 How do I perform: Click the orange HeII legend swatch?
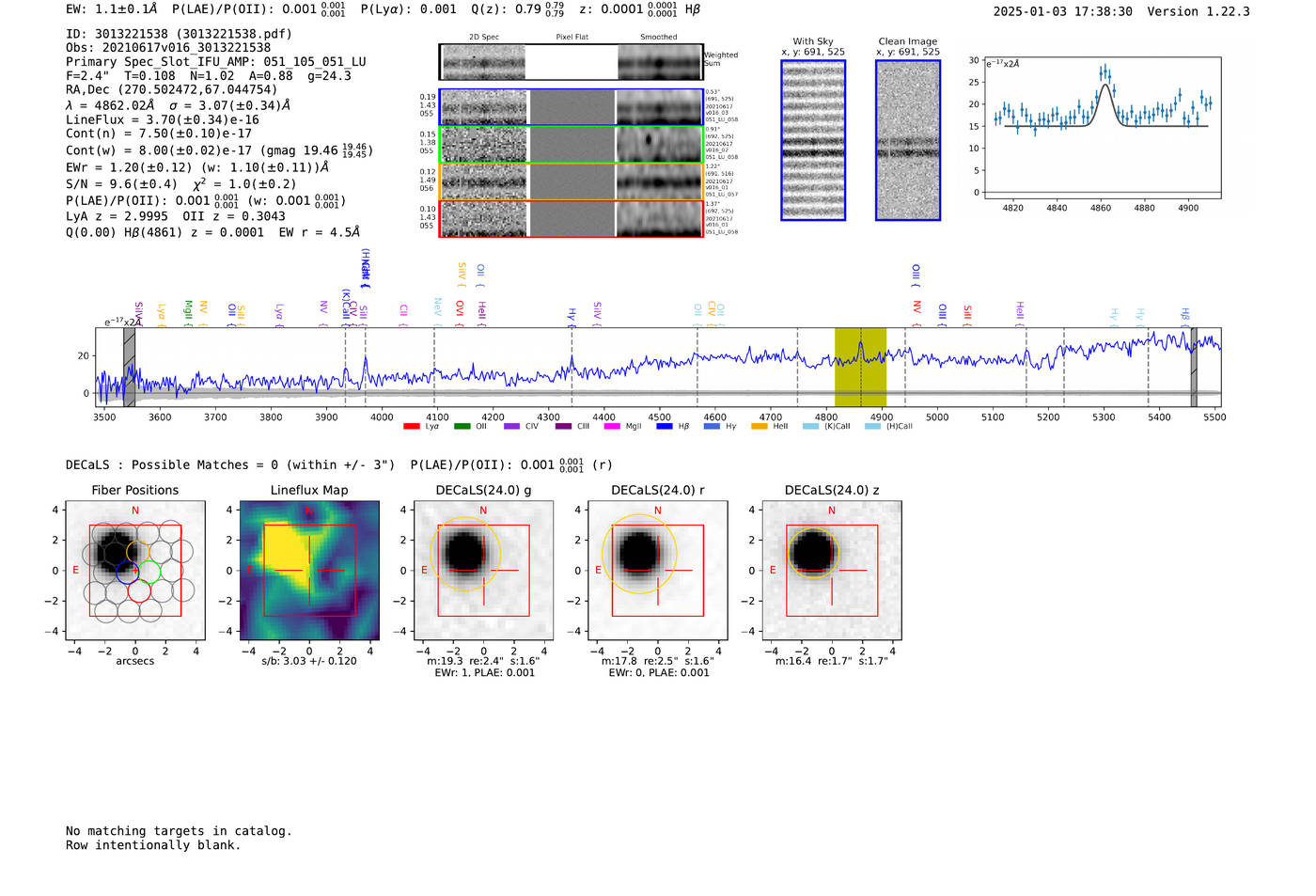(759, 427)
